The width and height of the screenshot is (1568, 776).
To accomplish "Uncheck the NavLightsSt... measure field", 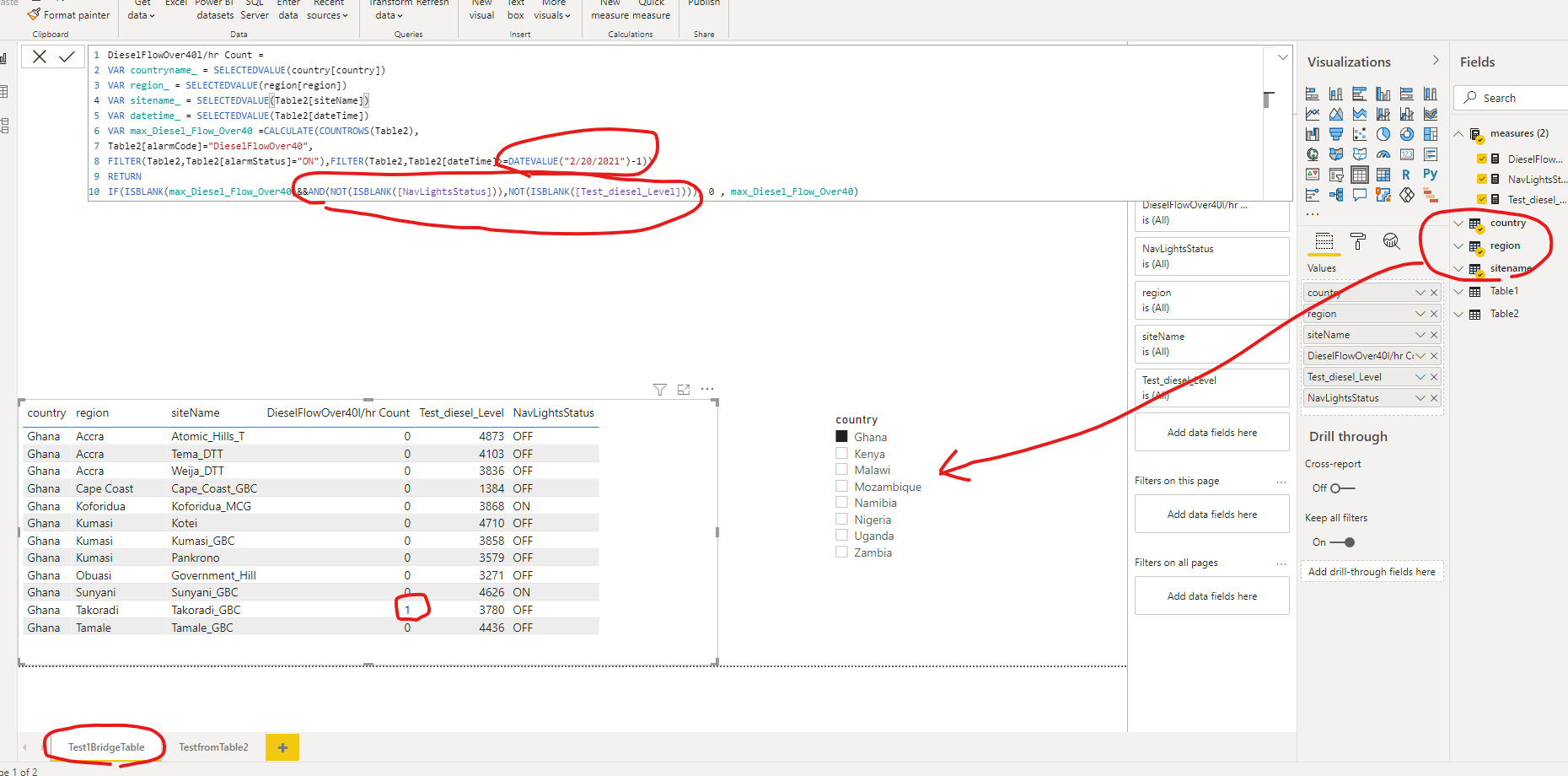I will tap(1482, 180).
